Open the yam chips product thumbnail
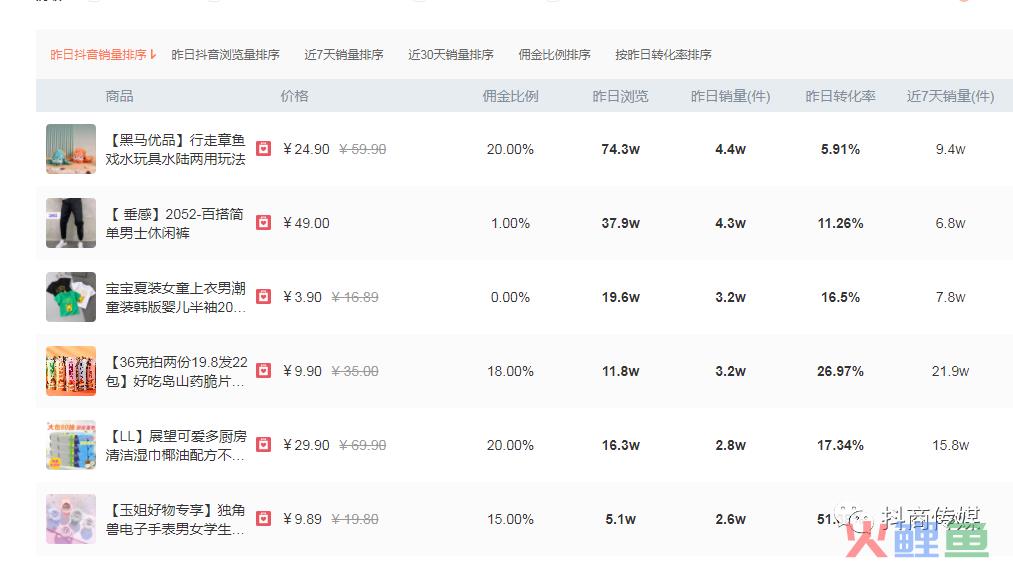Screen dimensions: 1013x563 (x=71, y=371)
